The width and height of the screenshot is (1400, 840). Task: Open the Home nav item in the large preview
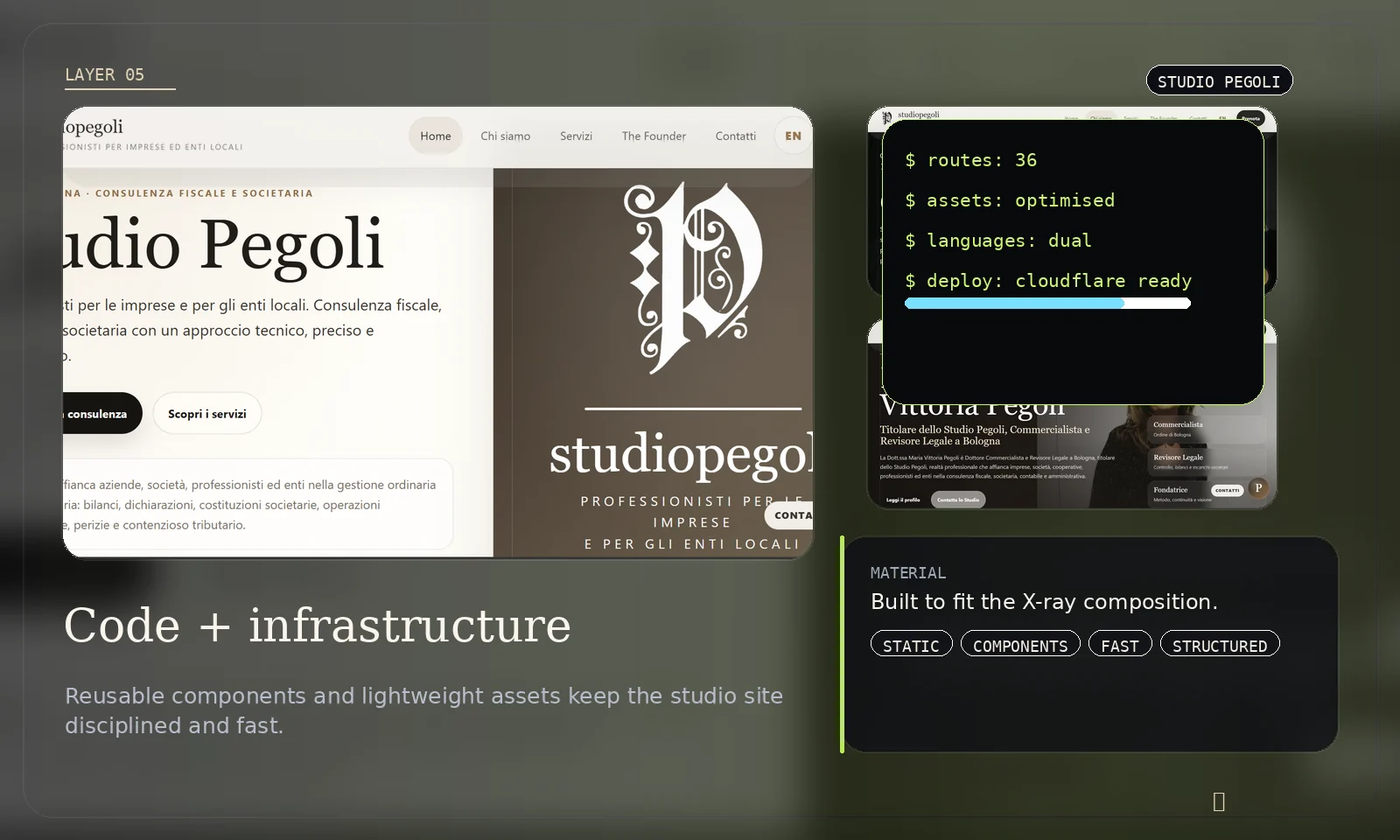[x=436, y=136]
